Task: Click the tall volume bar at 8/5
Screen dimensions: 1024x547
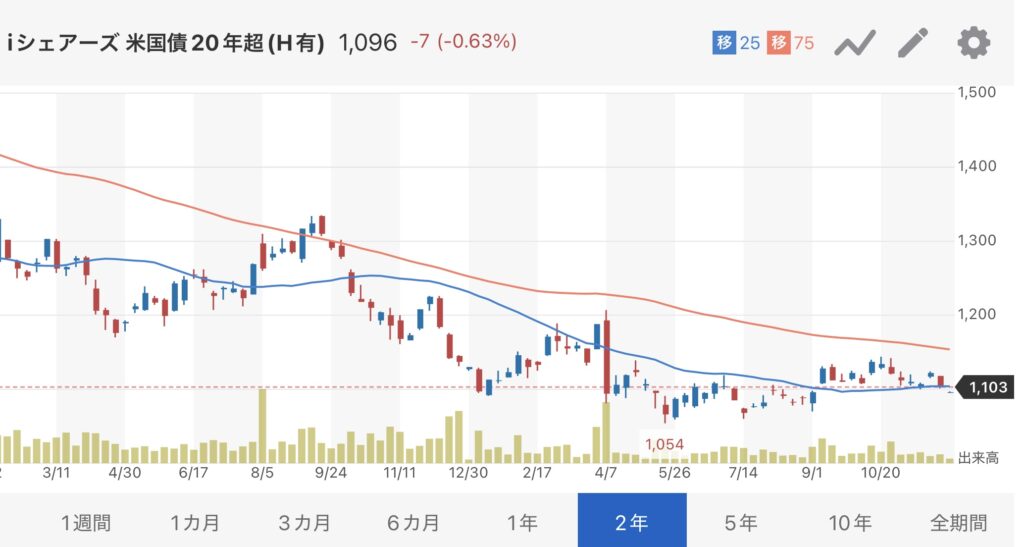Action: (263, 426)
